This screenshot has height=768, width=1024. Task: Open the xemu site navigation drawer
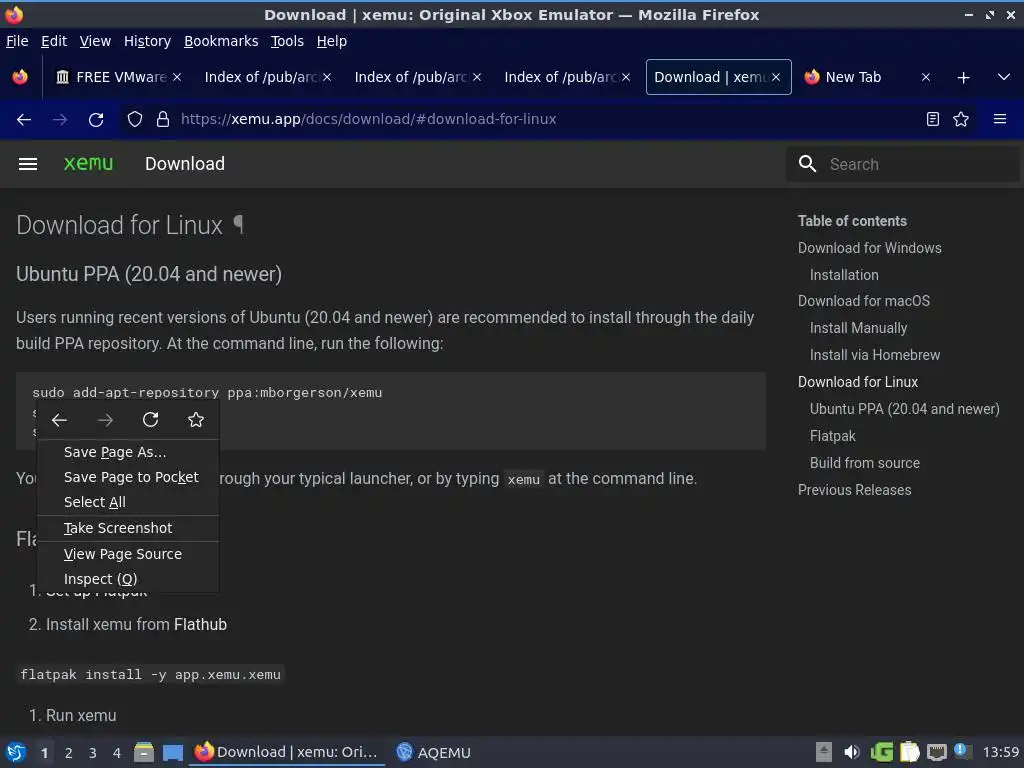tap(27, 164)
